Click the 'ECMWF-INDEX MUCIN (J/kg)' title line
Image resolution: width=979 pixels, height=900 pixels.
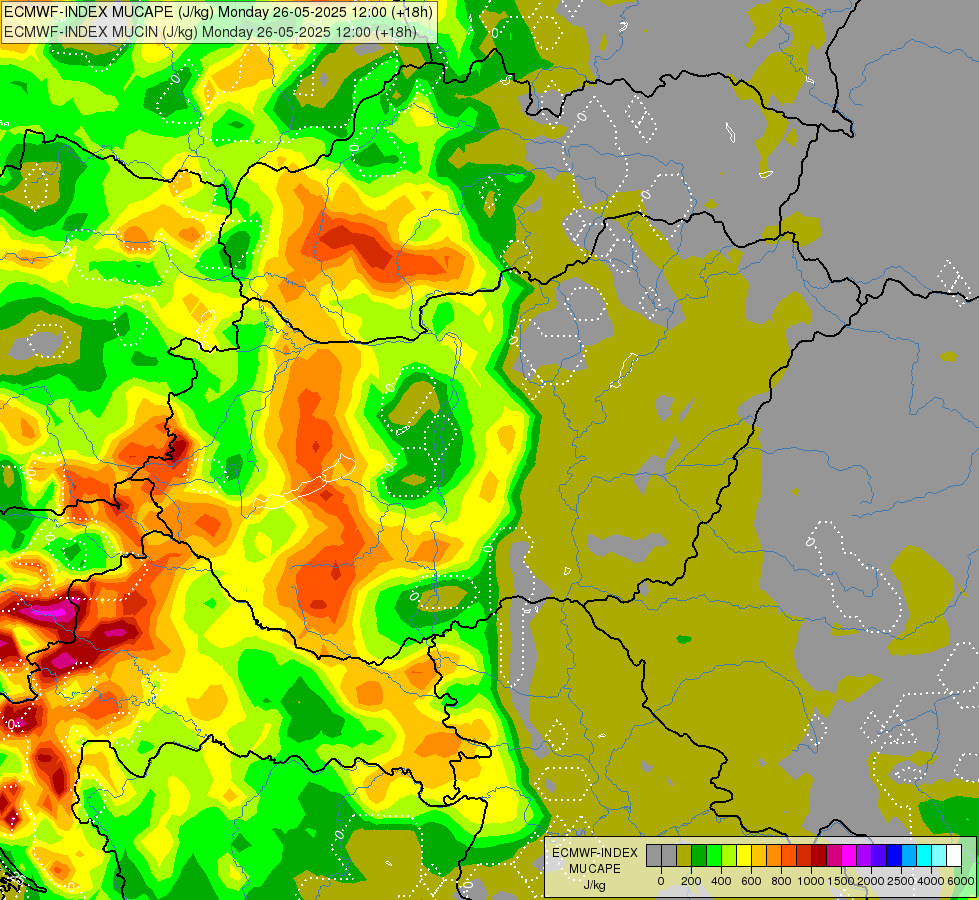click(210, 31)
